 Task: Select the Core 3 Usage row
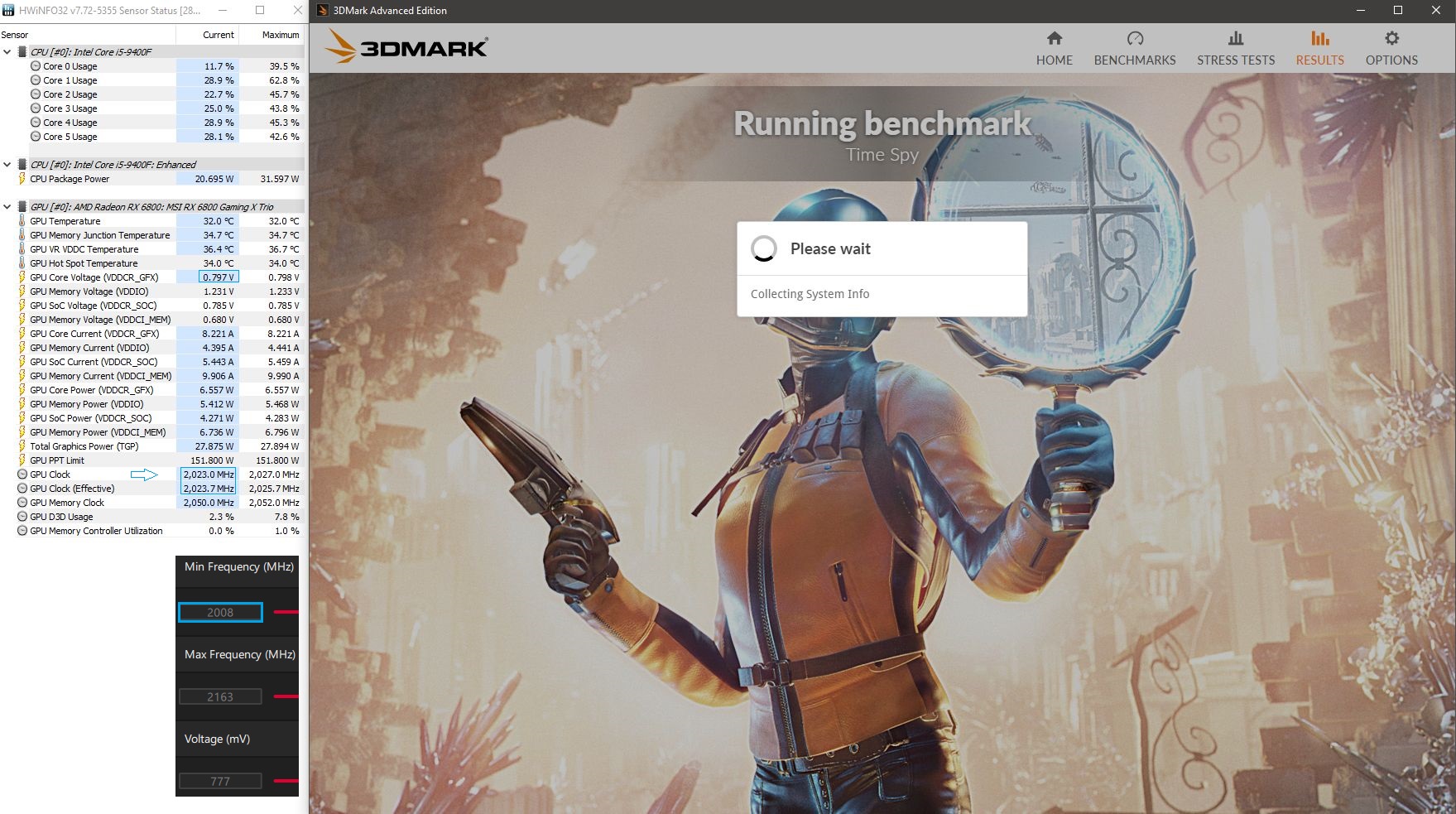152,108
